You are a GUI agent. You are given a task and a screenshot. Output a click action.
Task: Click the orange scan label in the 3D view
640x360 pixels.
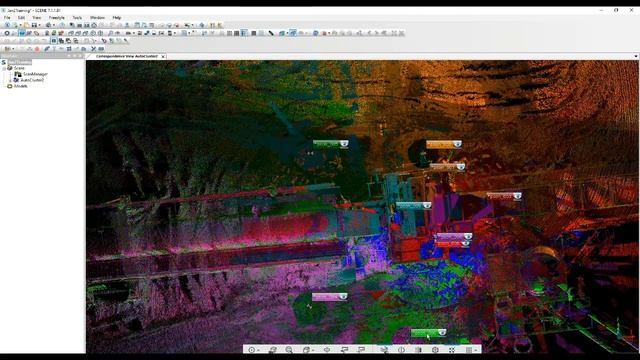[444, 144]
